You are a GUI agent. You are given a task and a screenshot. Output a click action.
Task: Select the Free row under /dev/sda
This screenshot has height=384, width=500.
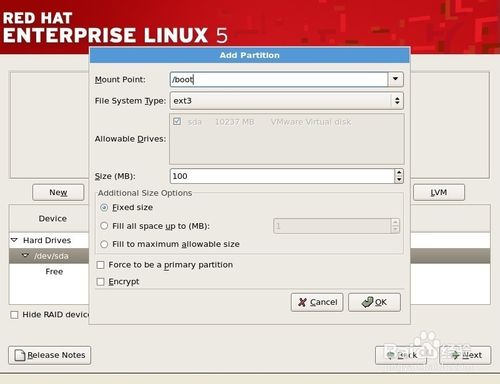tap(49, 271)
